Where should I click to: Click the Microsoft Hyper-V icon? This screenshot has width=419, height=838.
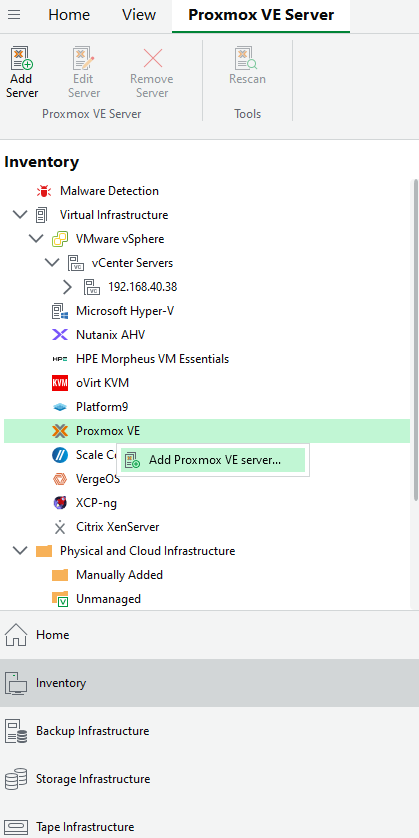pos(60,311)
